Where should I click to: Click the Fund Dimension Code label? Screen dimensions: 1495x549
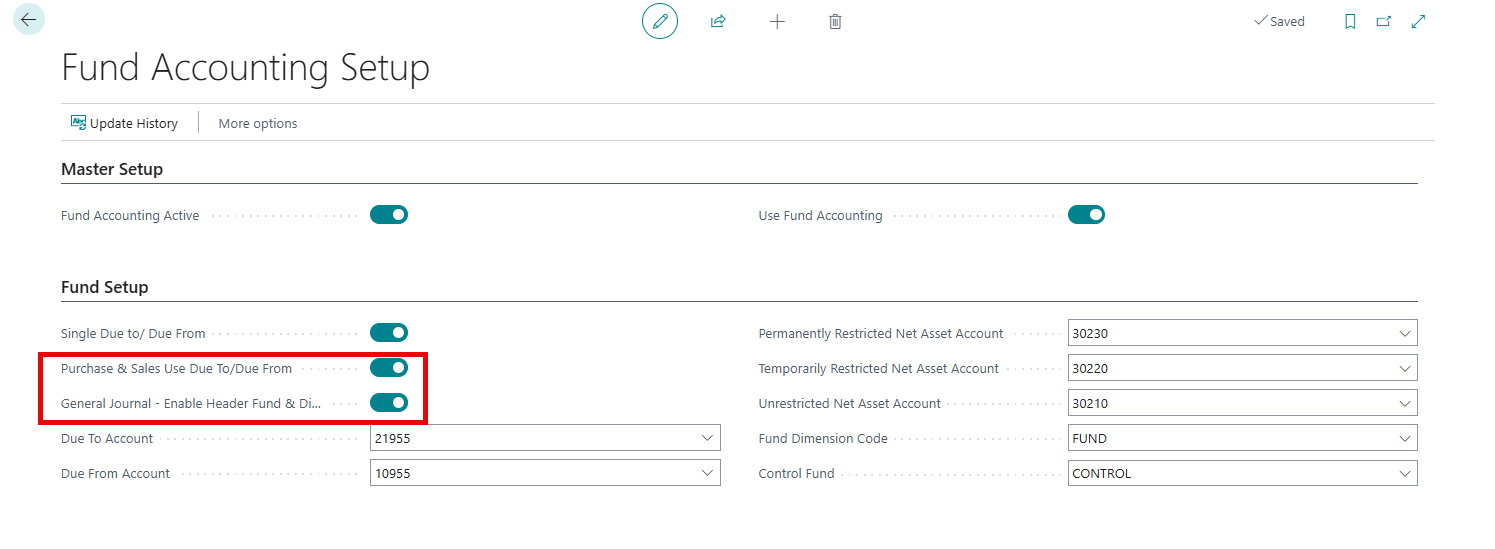[823, 438]
